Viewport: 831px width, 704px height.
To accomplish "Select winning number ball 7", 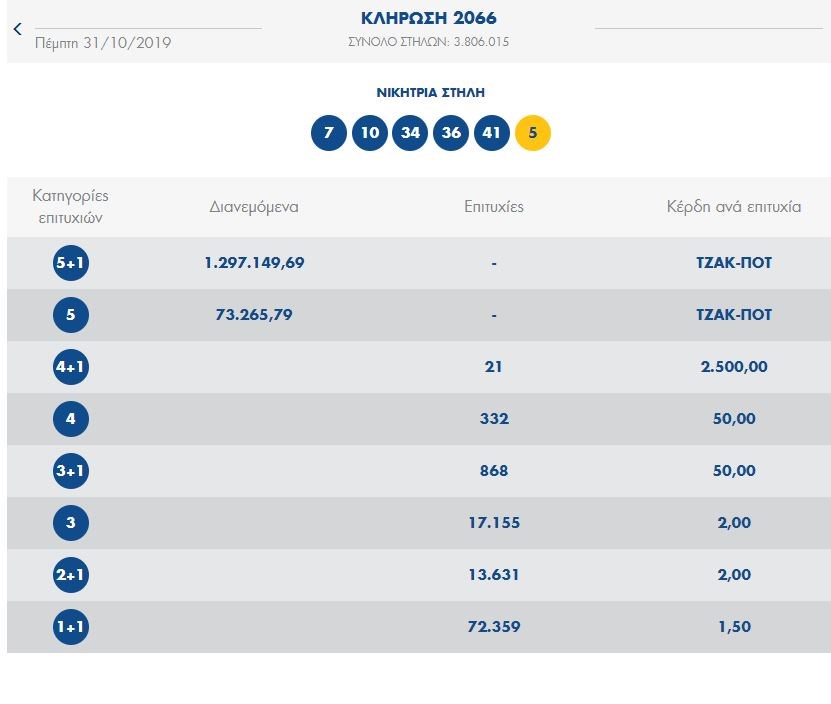I will click(x=329, y=133).
